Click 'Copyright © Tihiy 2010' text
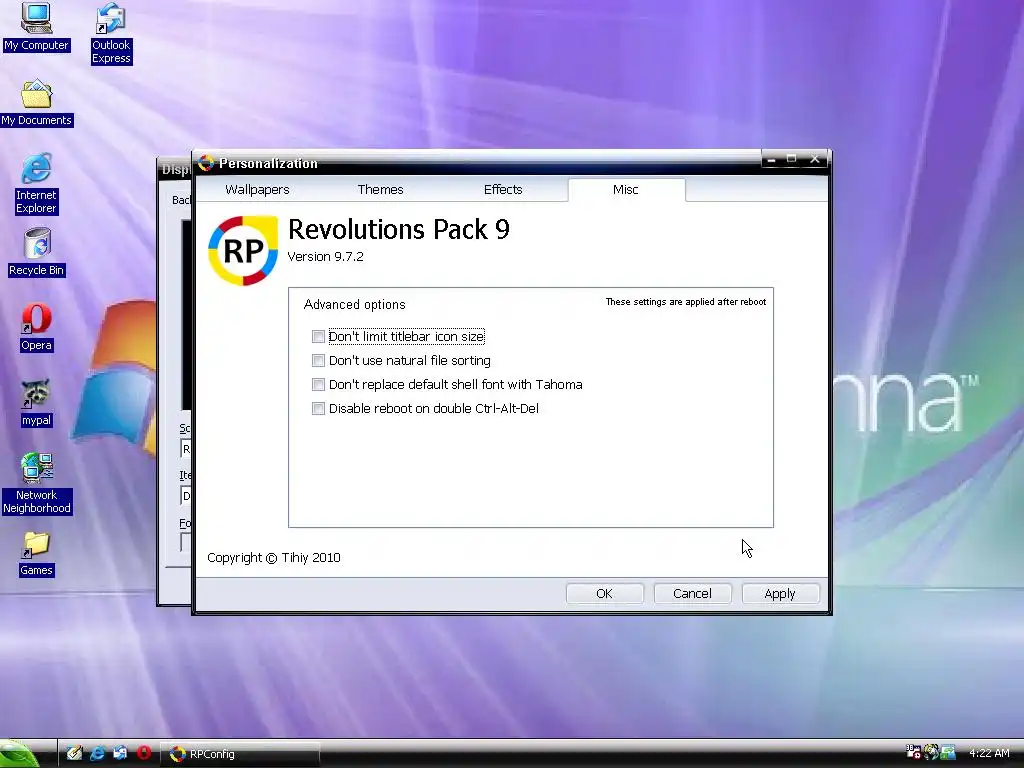The width and height of the screenshot is (1024, 768). coord(274,558)
